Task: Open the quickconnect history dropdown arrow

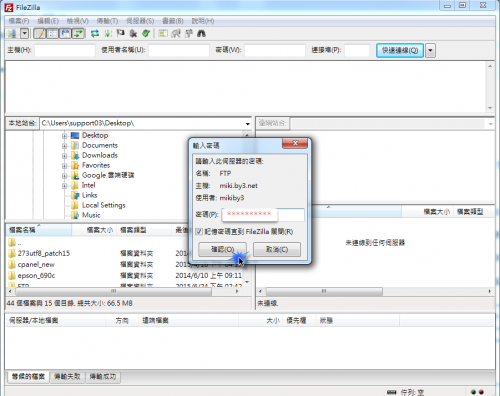Action: coord(430,50)
